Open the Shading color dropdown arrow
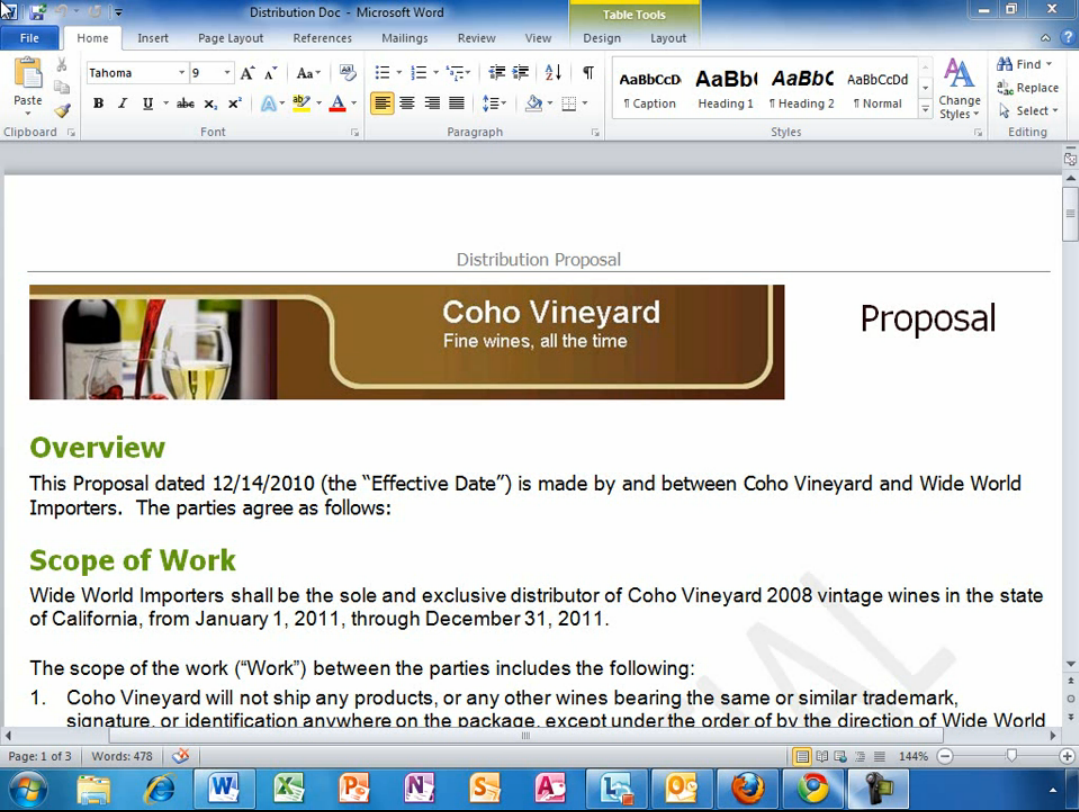Viewport: 1079px width, 812px height. 550,104
